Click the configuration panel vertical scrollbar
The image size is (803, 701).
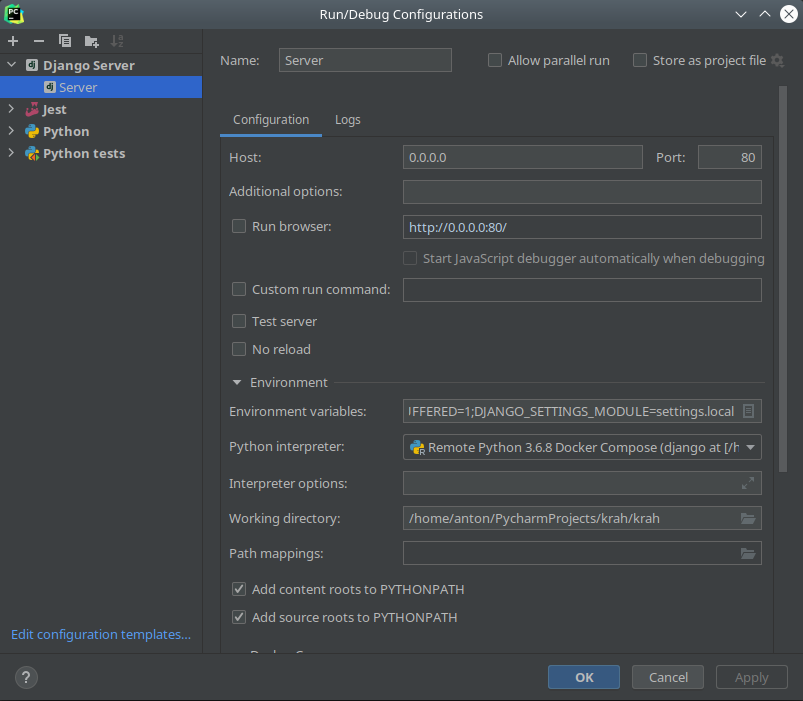click(x=783, y=279)
